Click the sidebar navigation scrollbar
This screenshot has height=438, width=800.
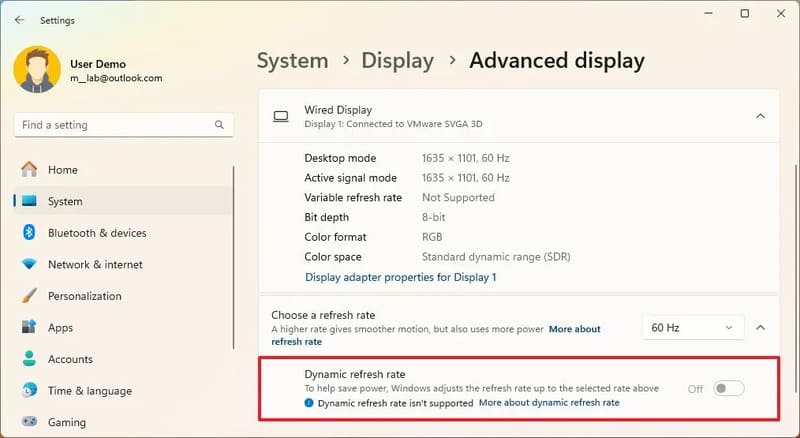click(x=234, y=258)
